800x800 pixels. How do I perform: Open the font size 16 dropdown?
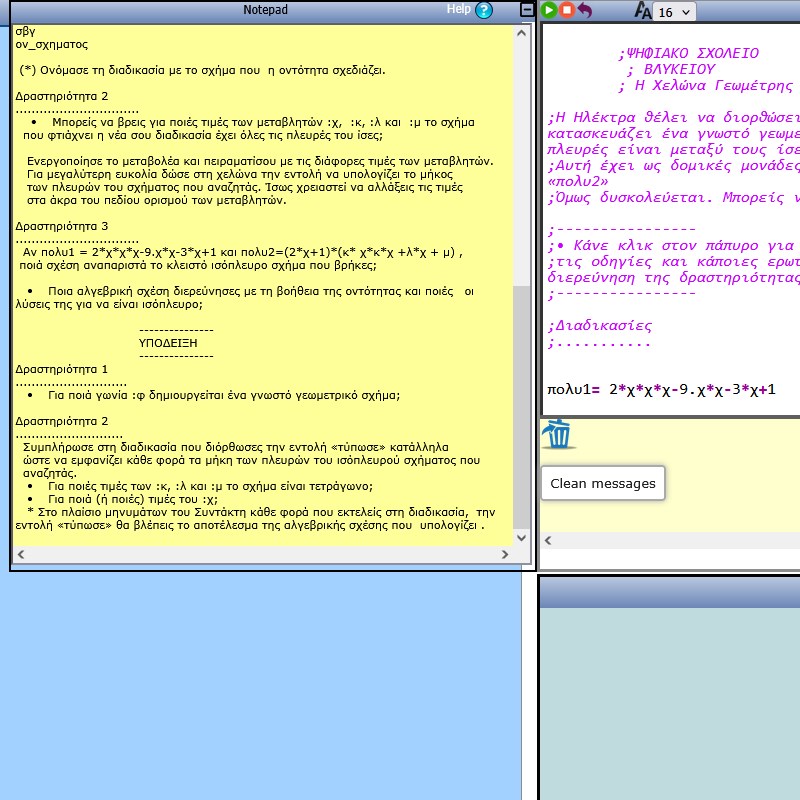pos(674,12)
